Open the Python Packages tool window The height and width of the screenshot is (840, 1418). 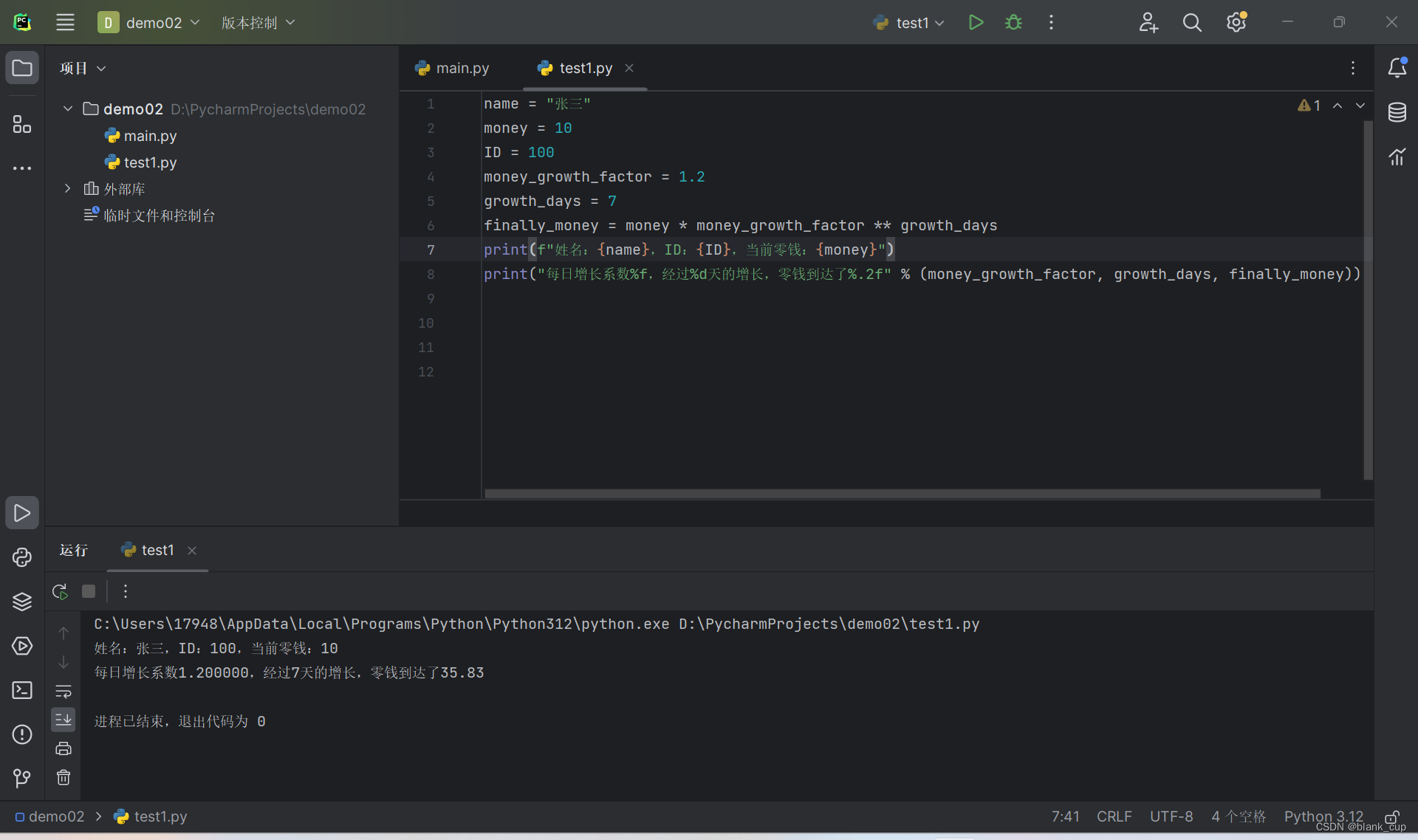(22, 602)
